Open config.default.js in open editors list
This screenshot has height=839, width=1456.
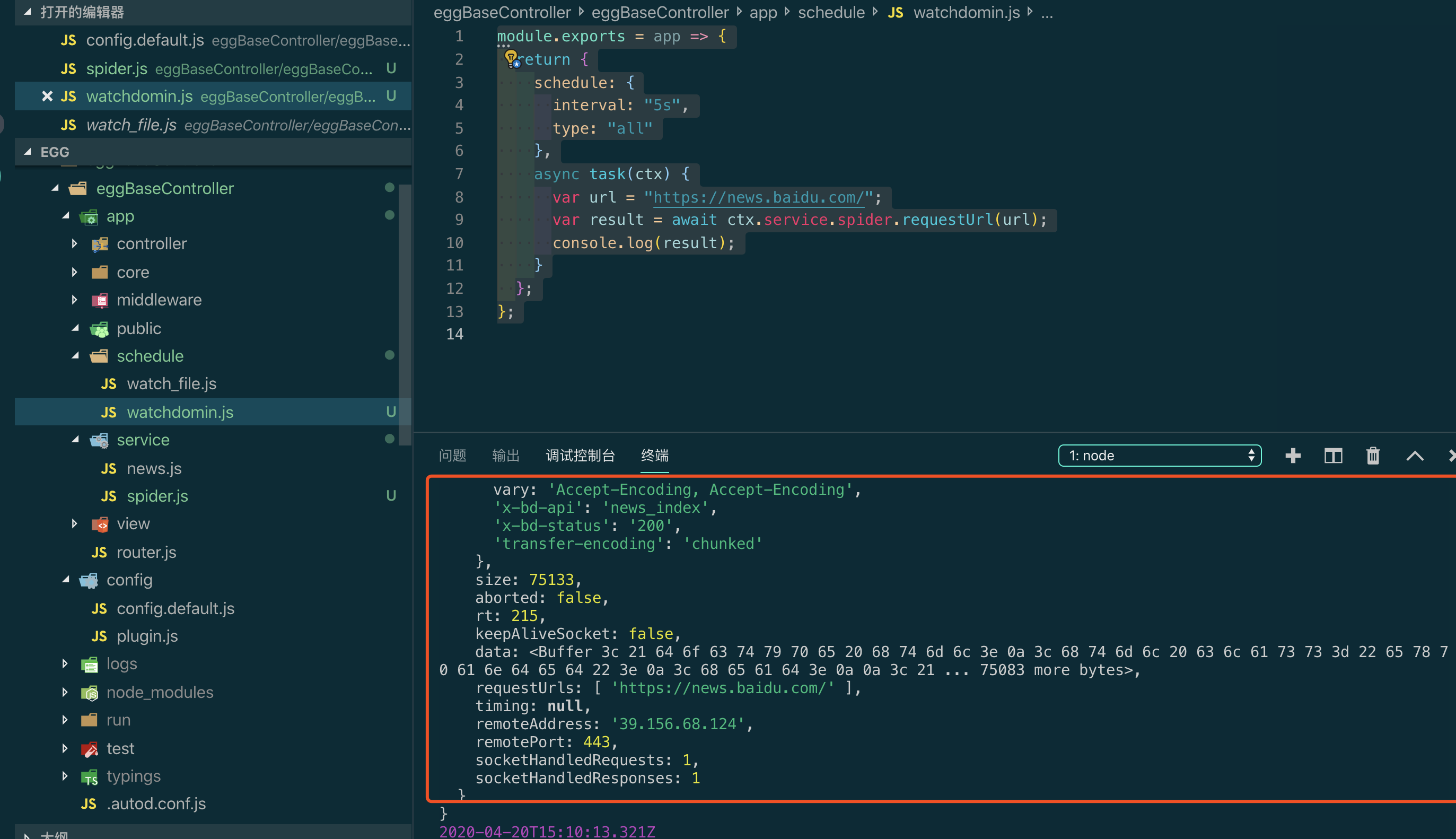pos(213,40)
